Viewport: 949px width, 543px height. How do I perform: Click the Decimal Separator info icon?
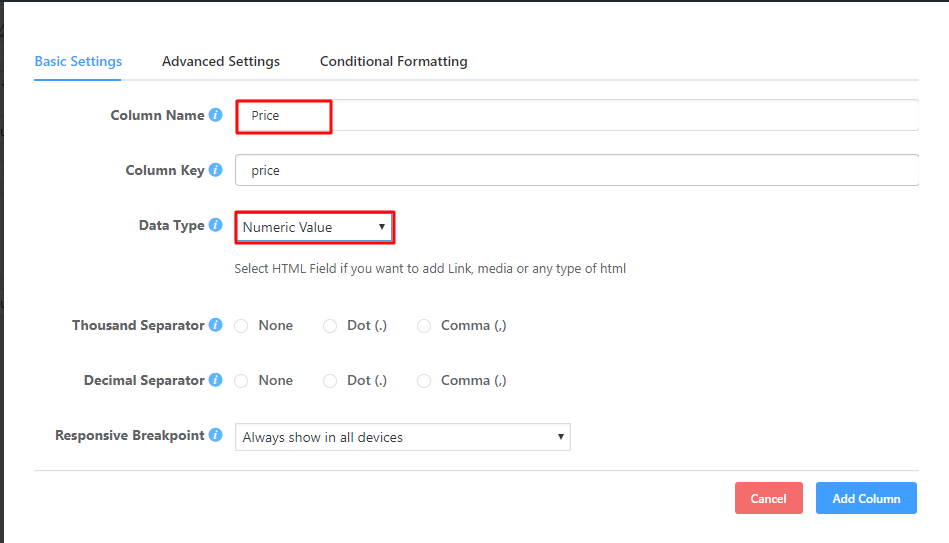coord(215,380)
